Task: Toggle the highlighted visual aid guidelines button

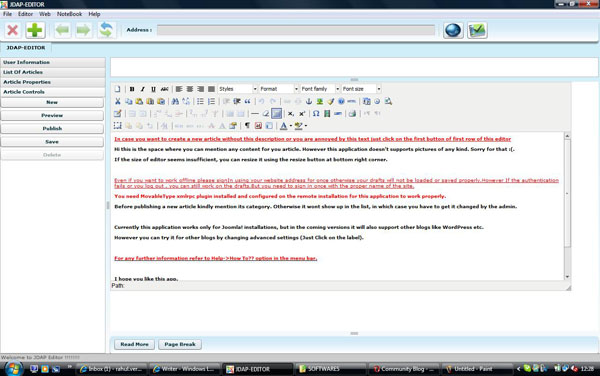Action: [x=276, y=114]
